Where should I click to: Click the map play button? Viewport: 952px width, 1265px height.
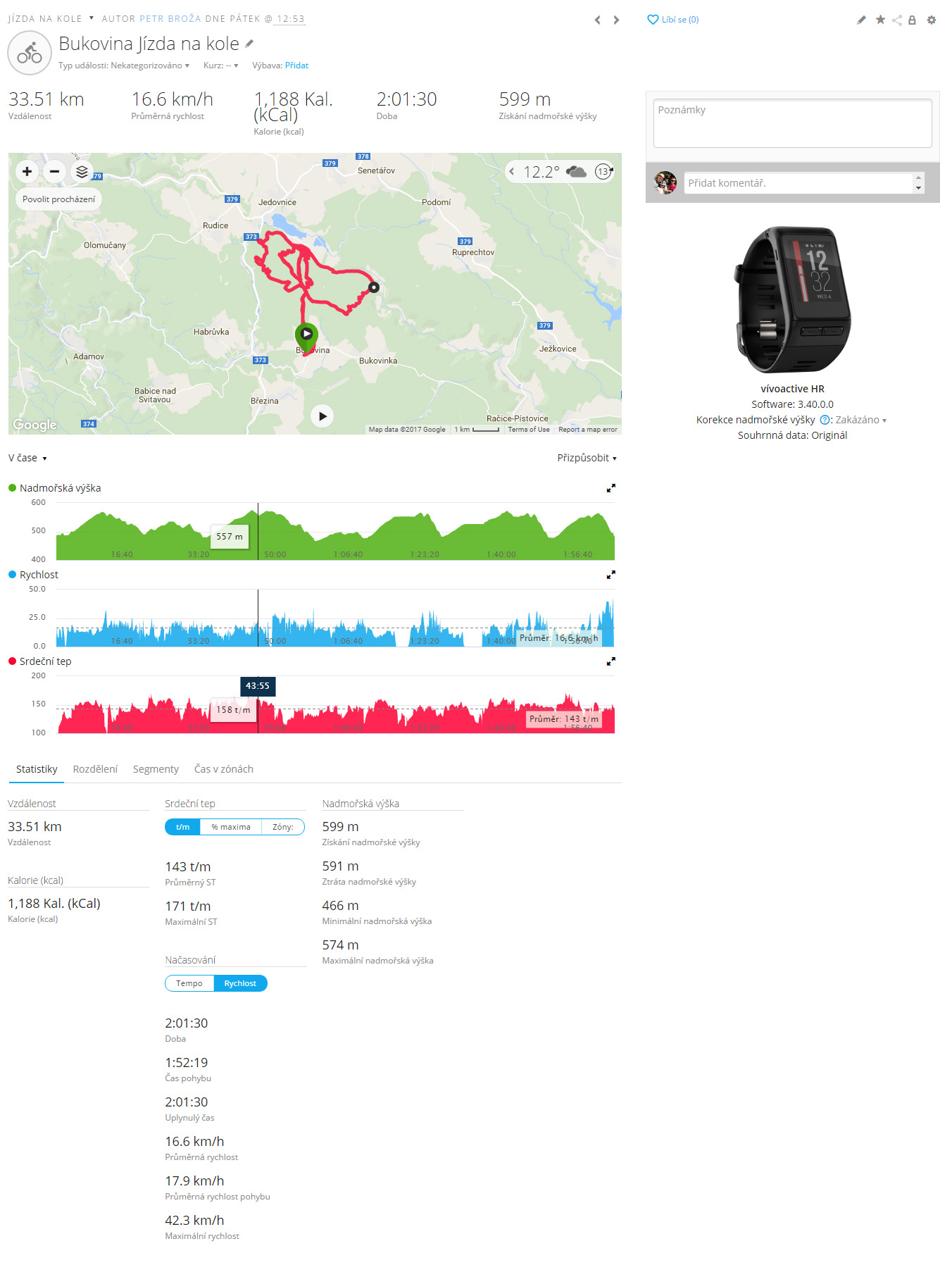click(x=322, y=416)
